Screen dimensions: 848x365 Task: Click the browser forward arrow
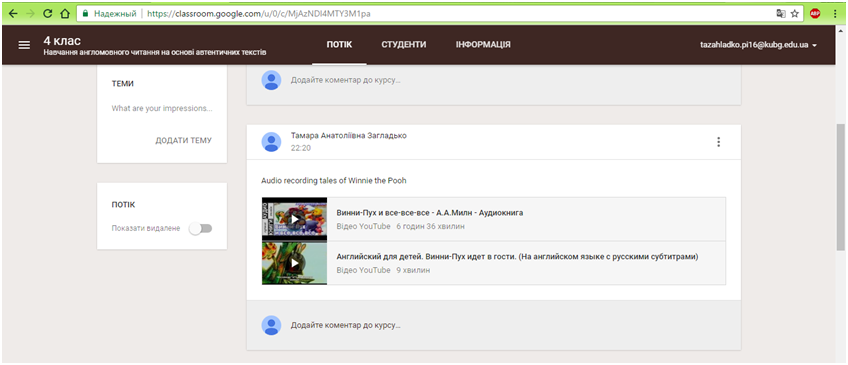(x=30, y=14)
